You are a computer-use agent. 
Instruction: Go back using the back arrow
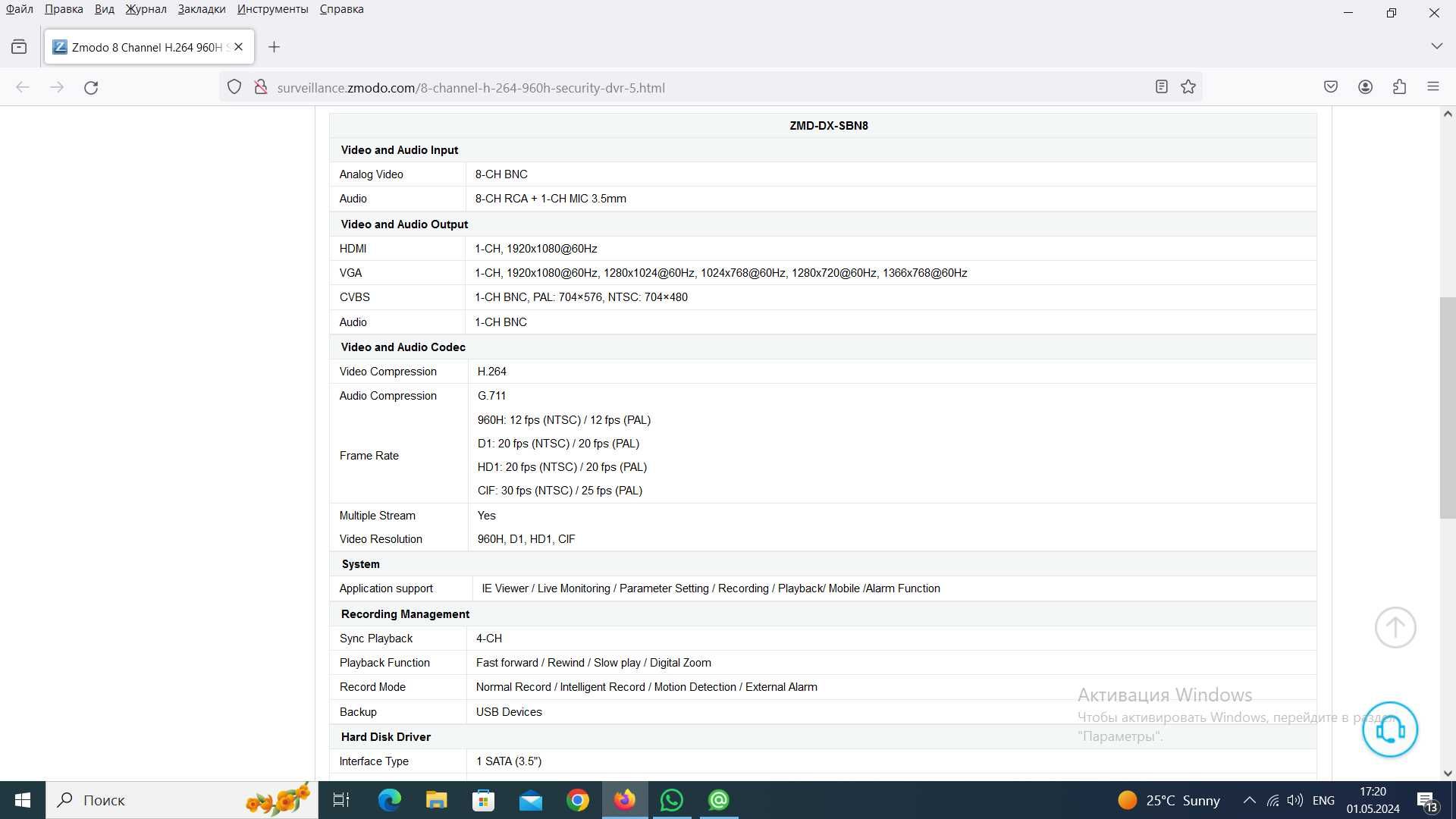click(x=23, y=87)
